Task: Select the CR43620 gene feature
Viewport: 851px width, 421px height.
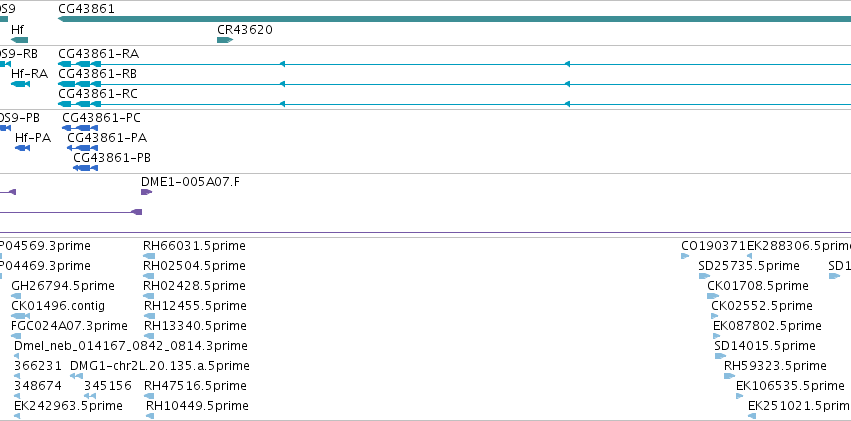Action: pos(225,40)
